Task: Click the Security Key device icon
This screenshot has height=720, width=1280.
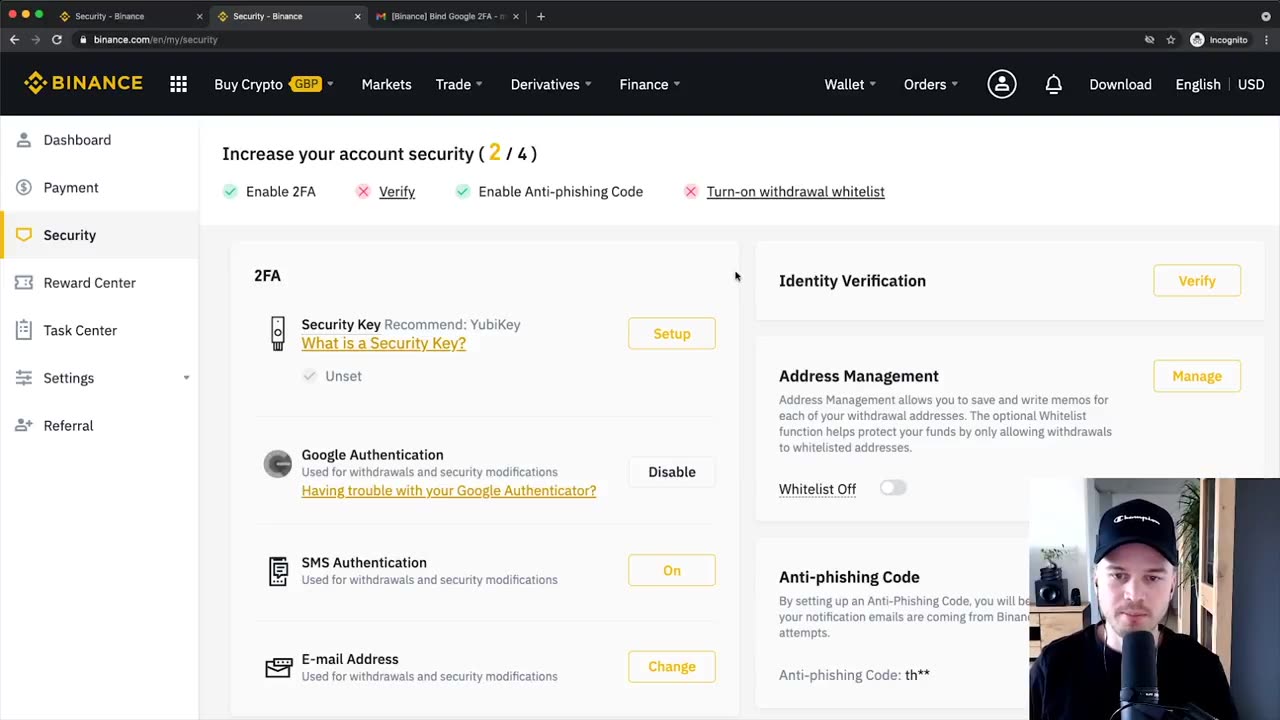Action: [278, 333]
